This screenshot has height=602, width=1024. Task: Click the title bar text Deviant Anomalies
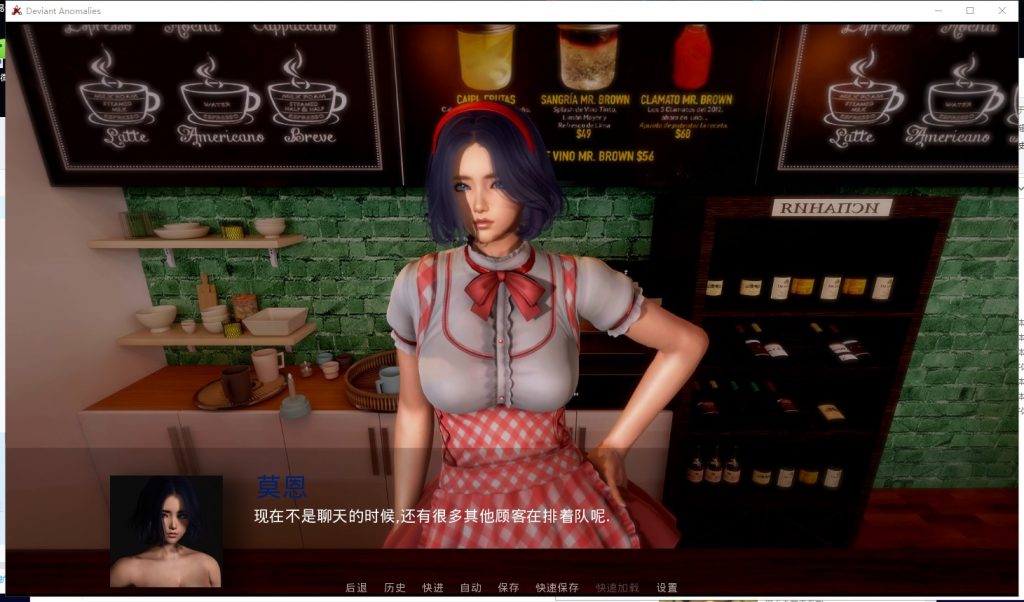click(x=66, y=10)
